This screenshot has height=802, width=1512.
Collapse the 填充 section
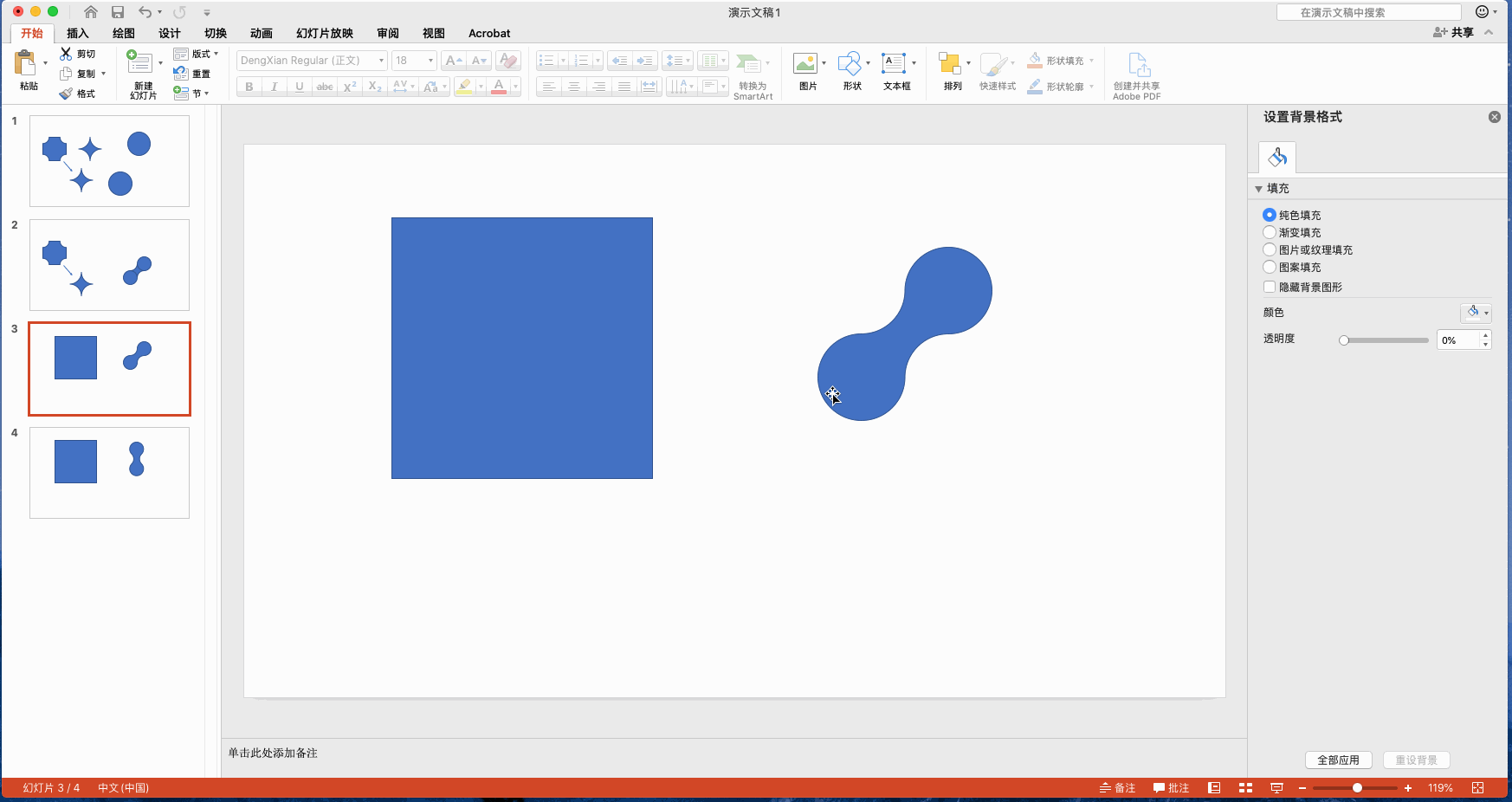pyautogui.click(x=1259, y=189)
